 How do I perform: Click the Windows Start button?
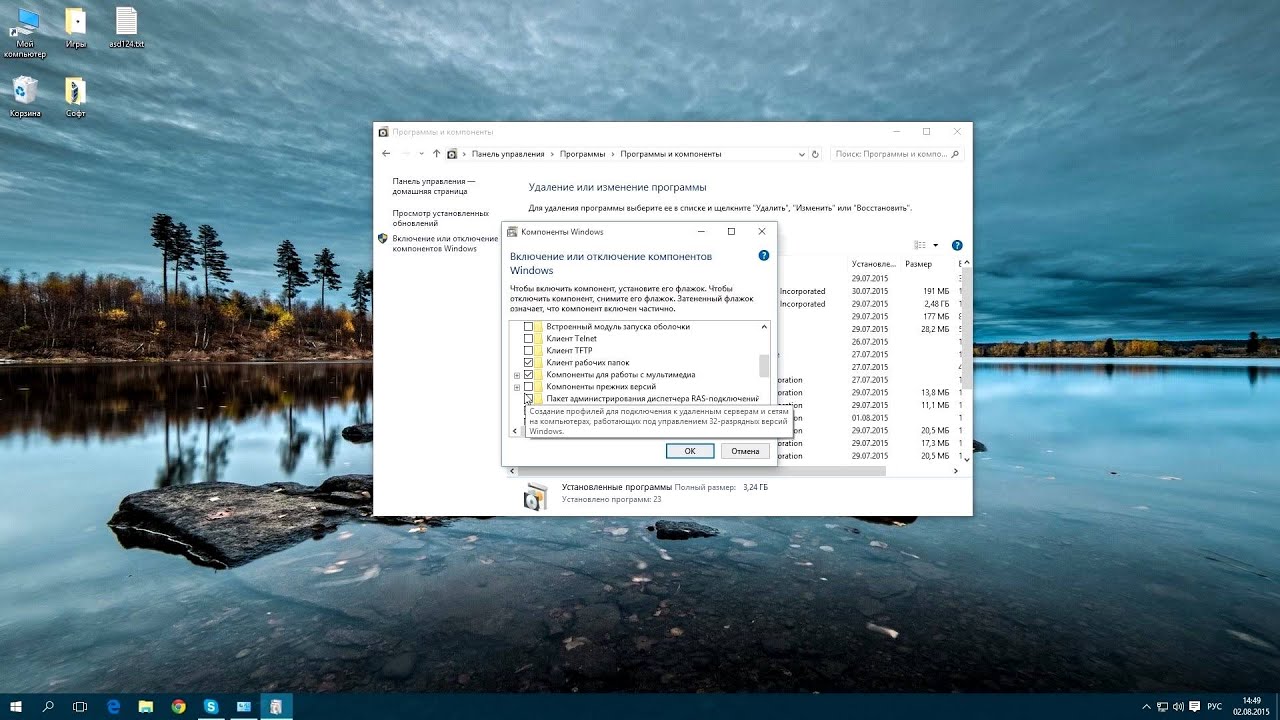(x=16, y=706)
